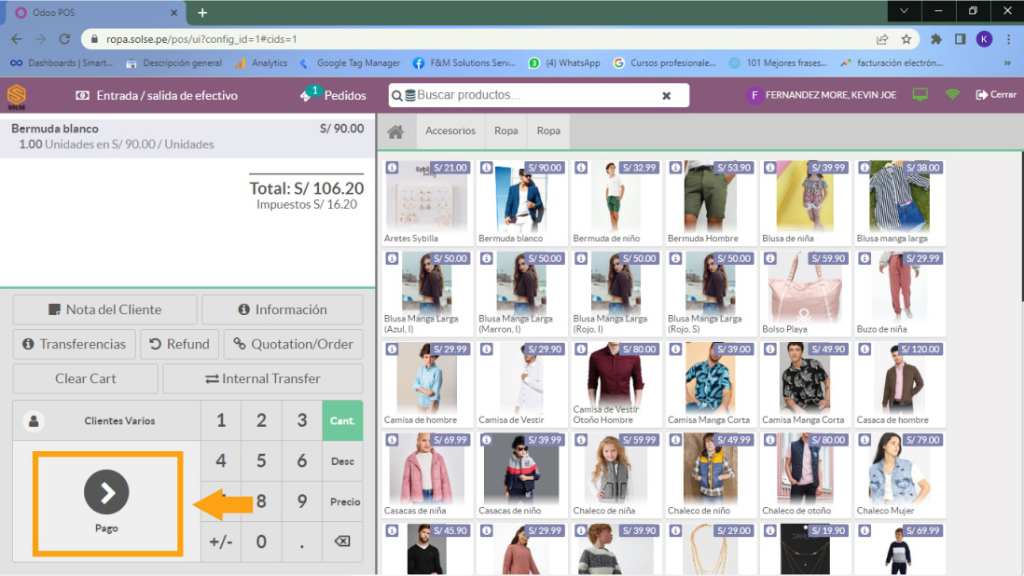Open the first Ropa category tab
The height and width of the screenshot is (576, 1024).
pyautogui.click(x=506, y=131)
